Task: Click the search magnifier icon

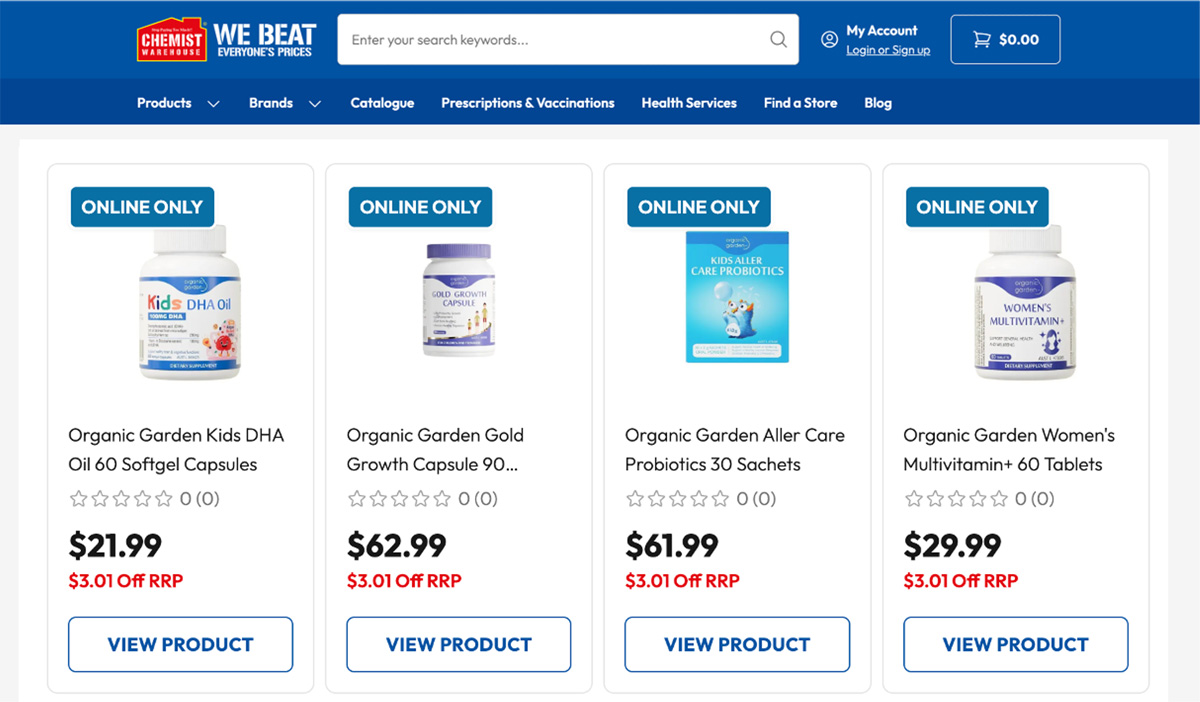Action: point(778,40)
